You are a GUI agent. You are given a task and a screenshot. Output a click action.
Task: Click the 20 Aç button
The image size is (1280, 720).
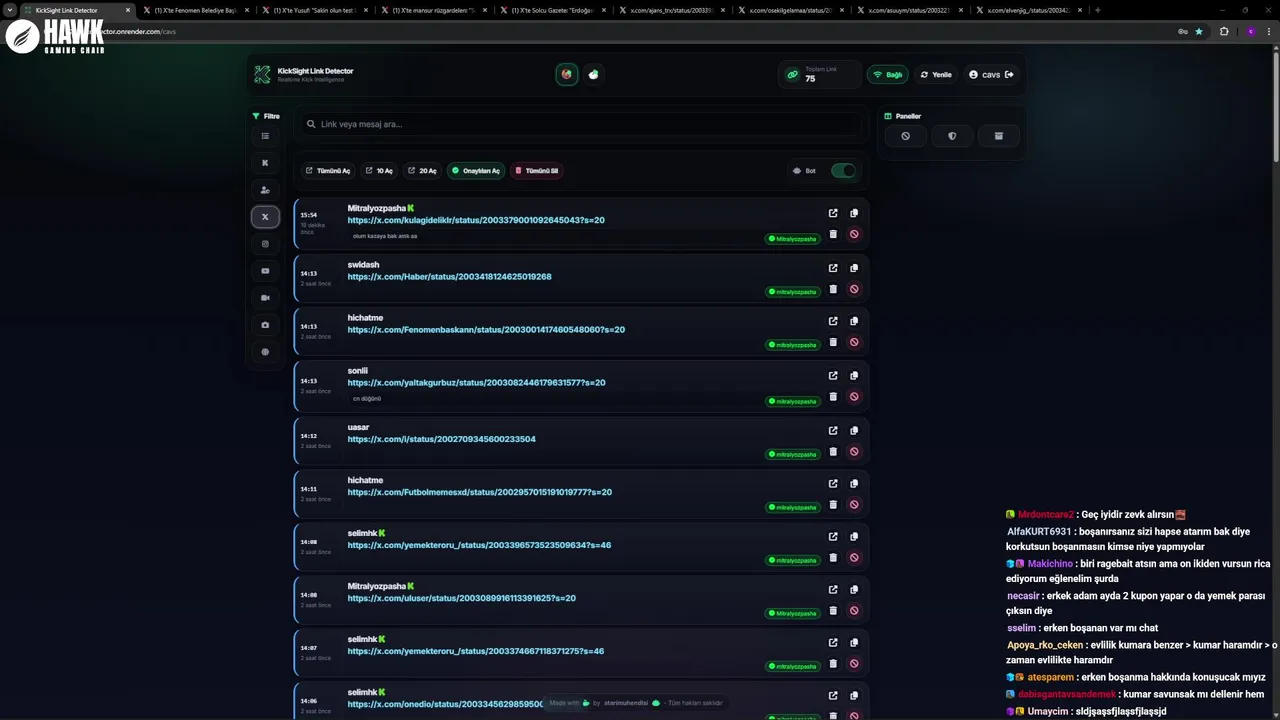click(x=422, y=171)
